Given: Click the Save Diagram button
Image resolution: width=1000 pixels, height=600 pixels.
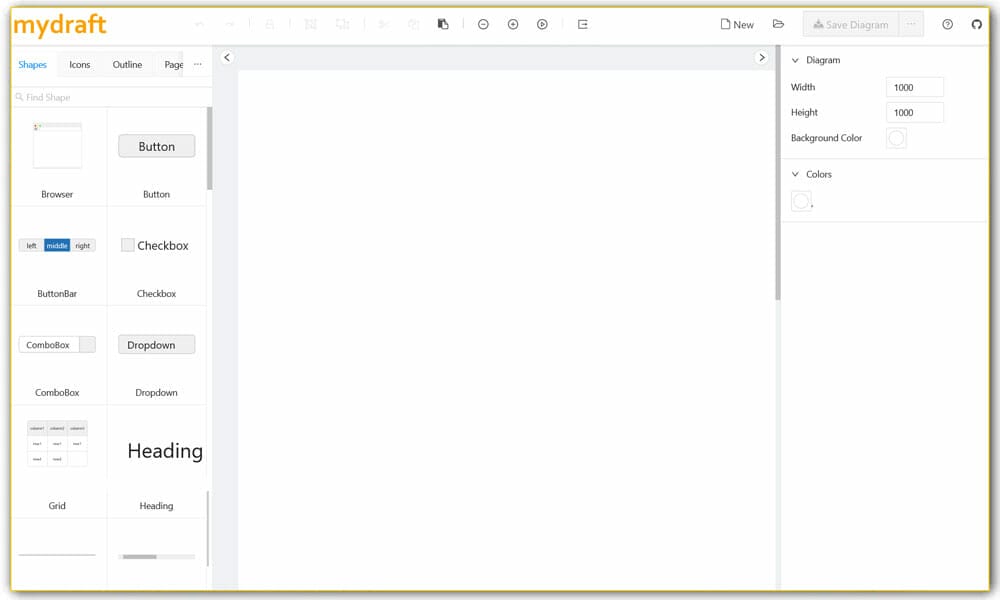Looking at the screenshot, I should pos(851,24).
